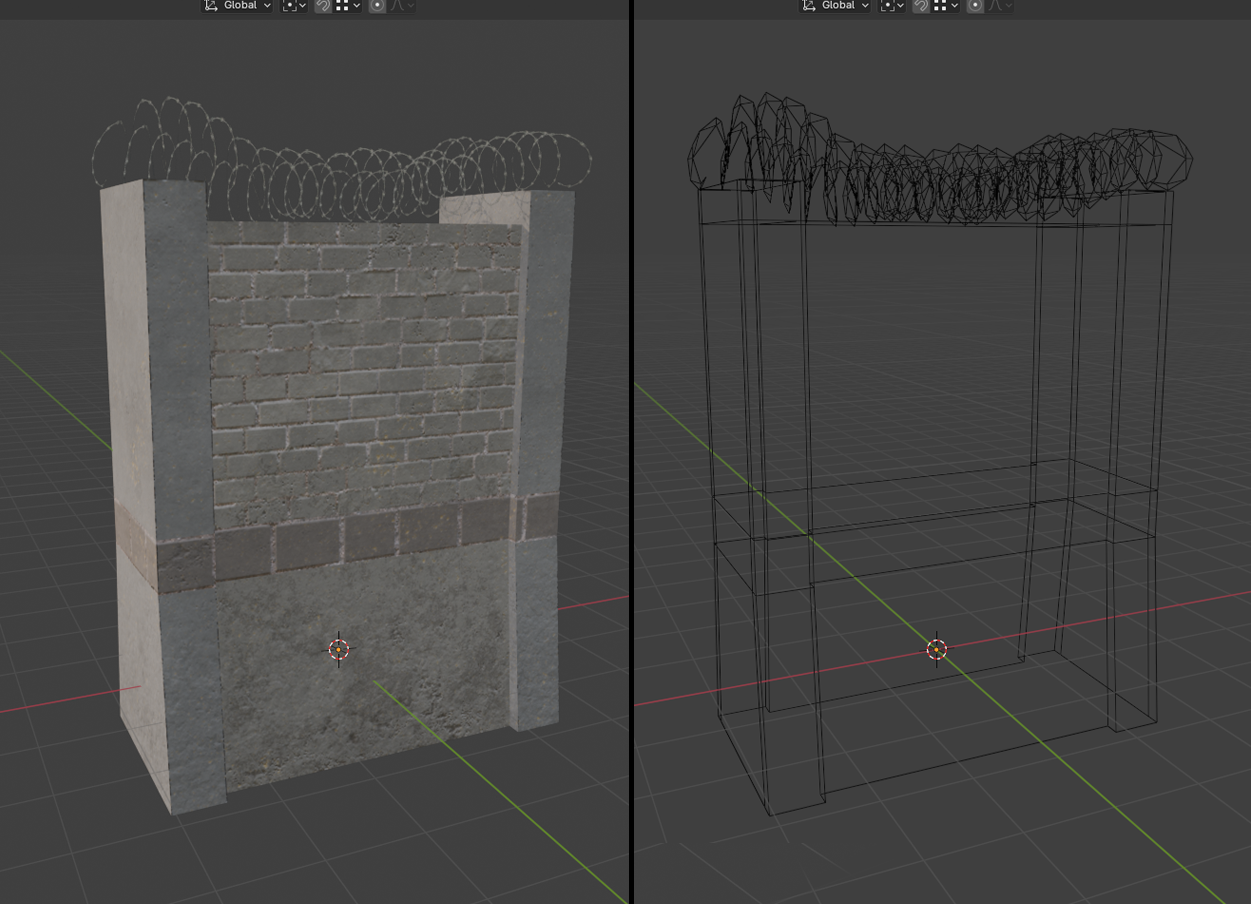Open proportional falloff curve menu in right viewport
Screen dimensions: 1251x904
point(1000,6)
